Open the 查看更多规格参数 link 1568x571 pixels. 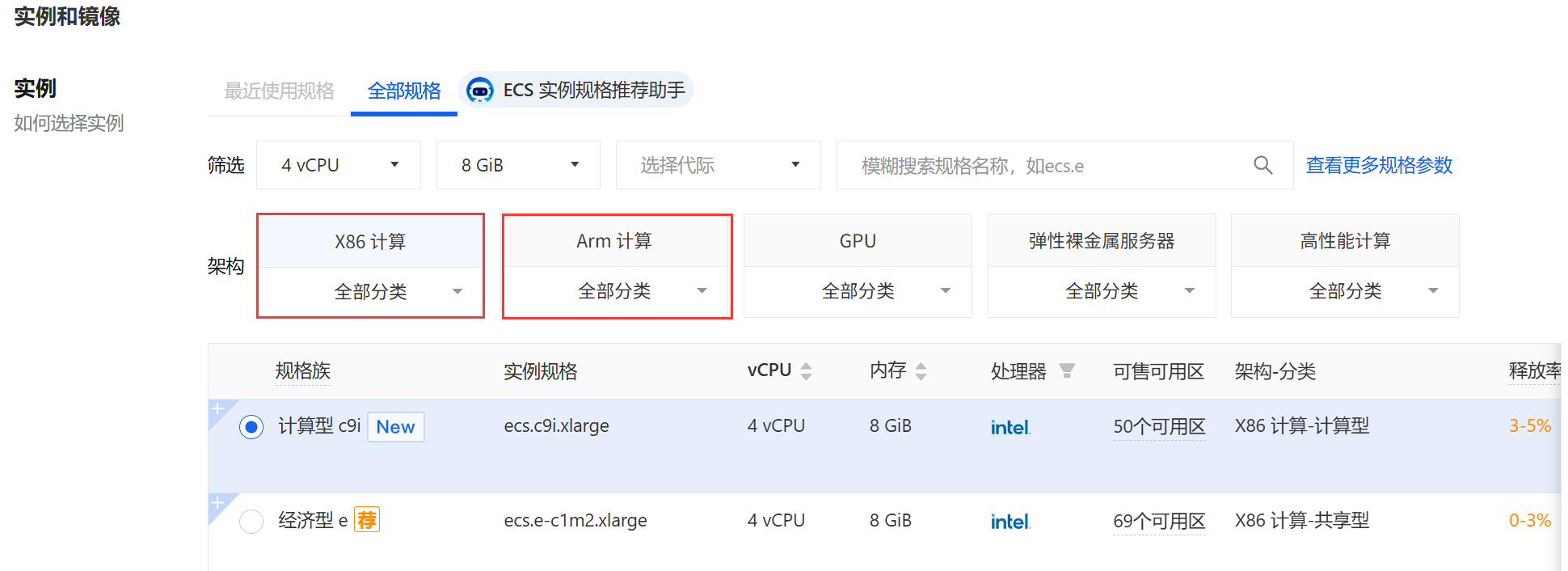pyautogui.click(x=1379, y=166)
